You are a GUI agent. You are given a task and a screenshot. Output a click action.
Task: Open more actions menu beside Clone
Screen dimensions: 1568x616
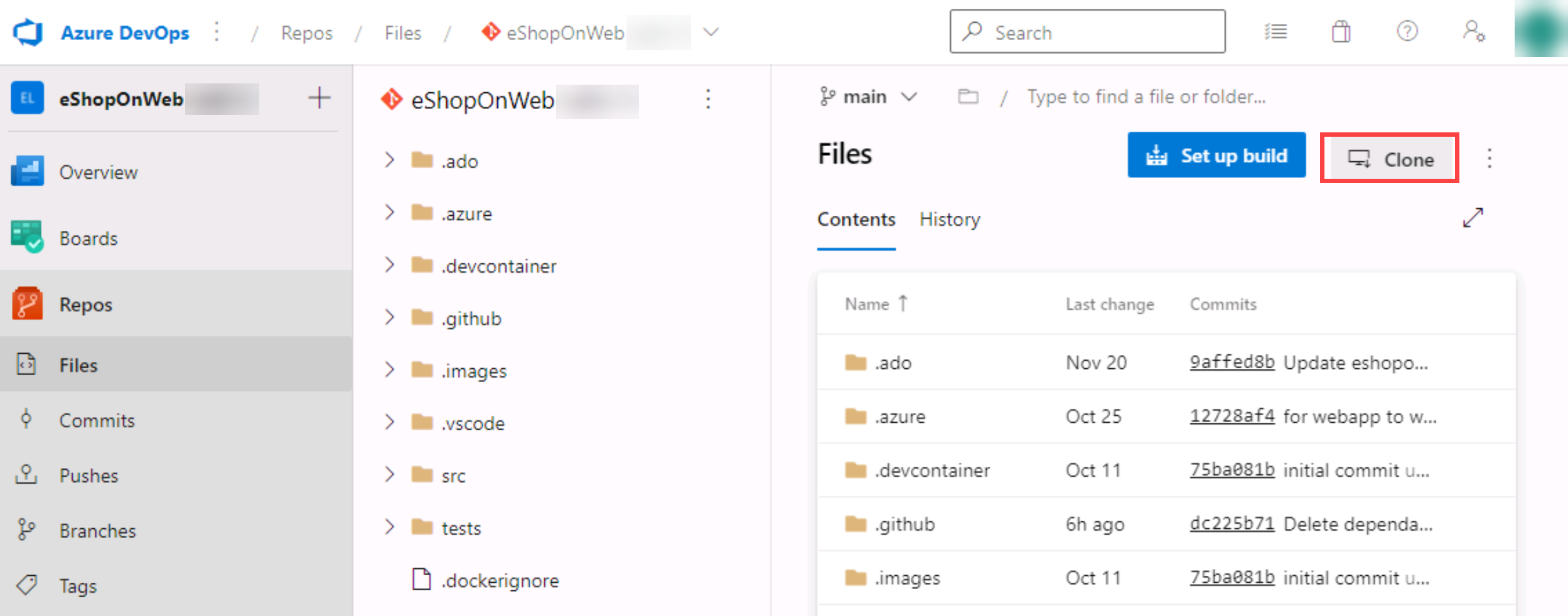[1490, 158]
